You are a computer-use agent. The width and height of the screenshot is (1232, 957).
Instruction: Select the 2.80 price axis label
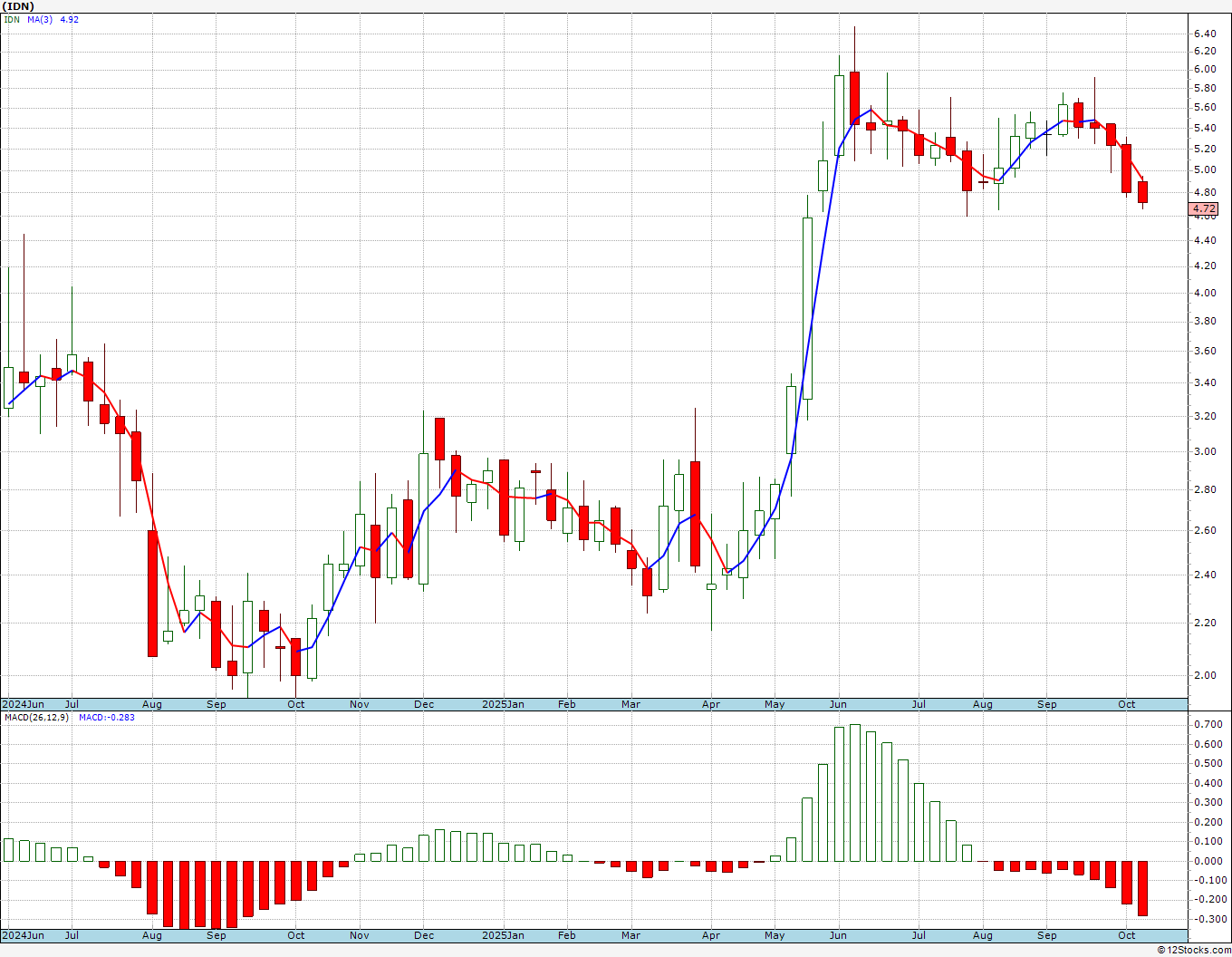point(1205,489)
